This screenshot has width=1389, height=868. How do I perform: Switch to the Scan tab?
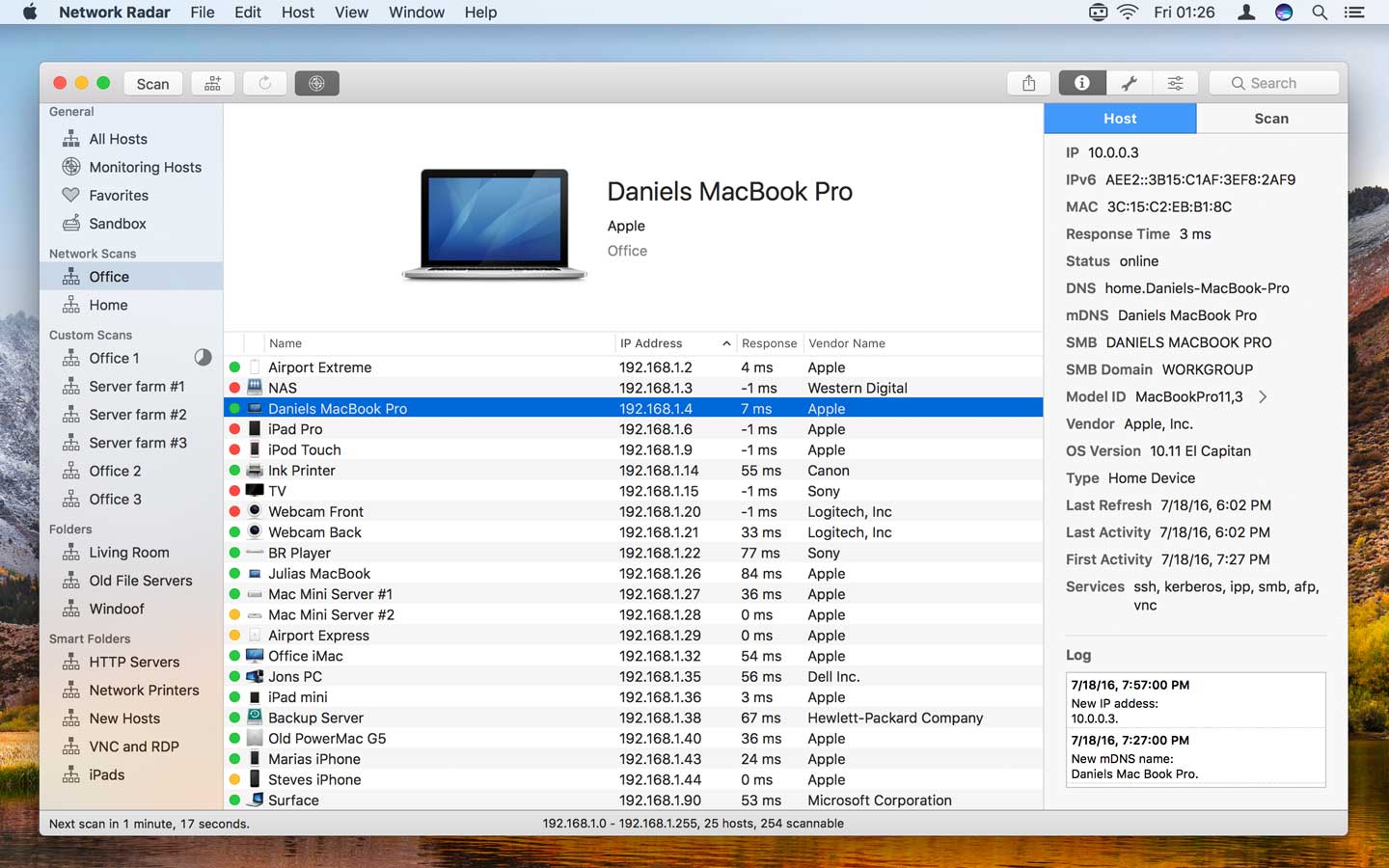click(1271, 118)
